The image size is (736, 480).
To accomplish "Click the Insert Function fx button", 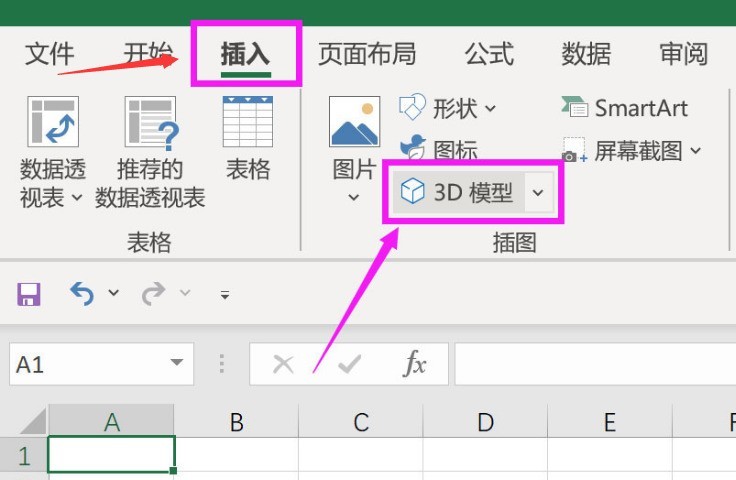I will pos(414,364).
